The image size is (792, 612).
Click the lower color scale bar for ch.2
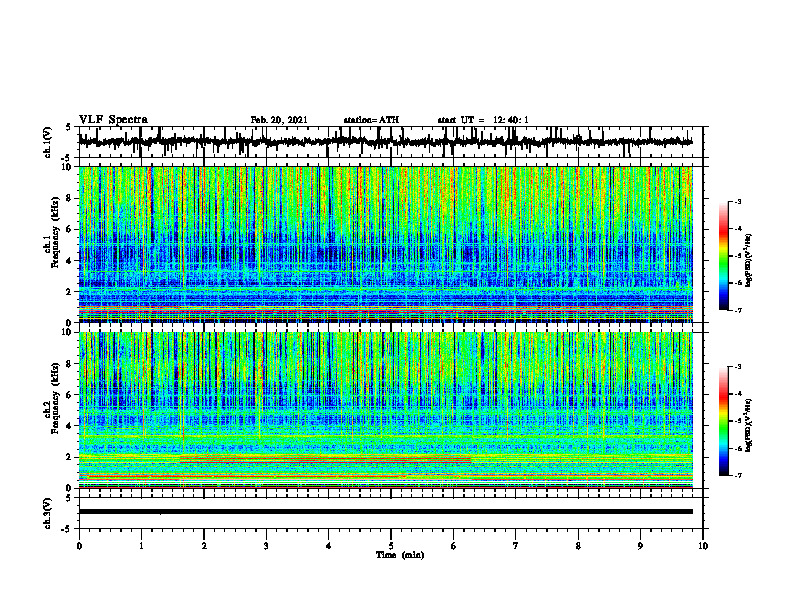(724, 421)
